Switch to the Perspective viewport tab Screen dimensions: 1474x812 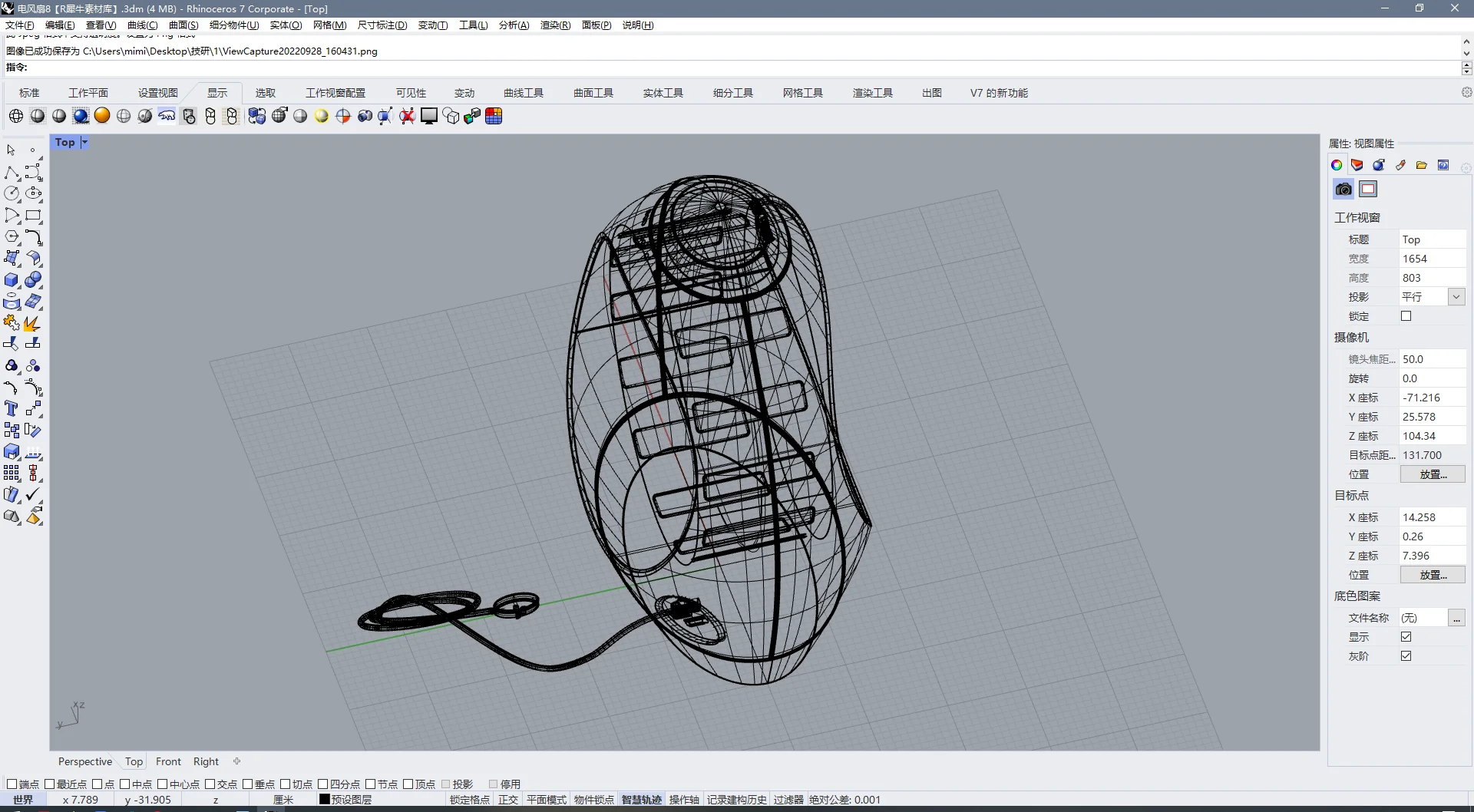(x=84, y=761)
